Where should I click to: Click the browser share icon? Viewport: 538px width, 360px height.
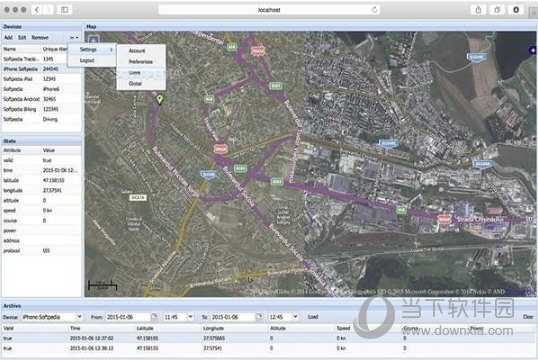coord(478,10)
